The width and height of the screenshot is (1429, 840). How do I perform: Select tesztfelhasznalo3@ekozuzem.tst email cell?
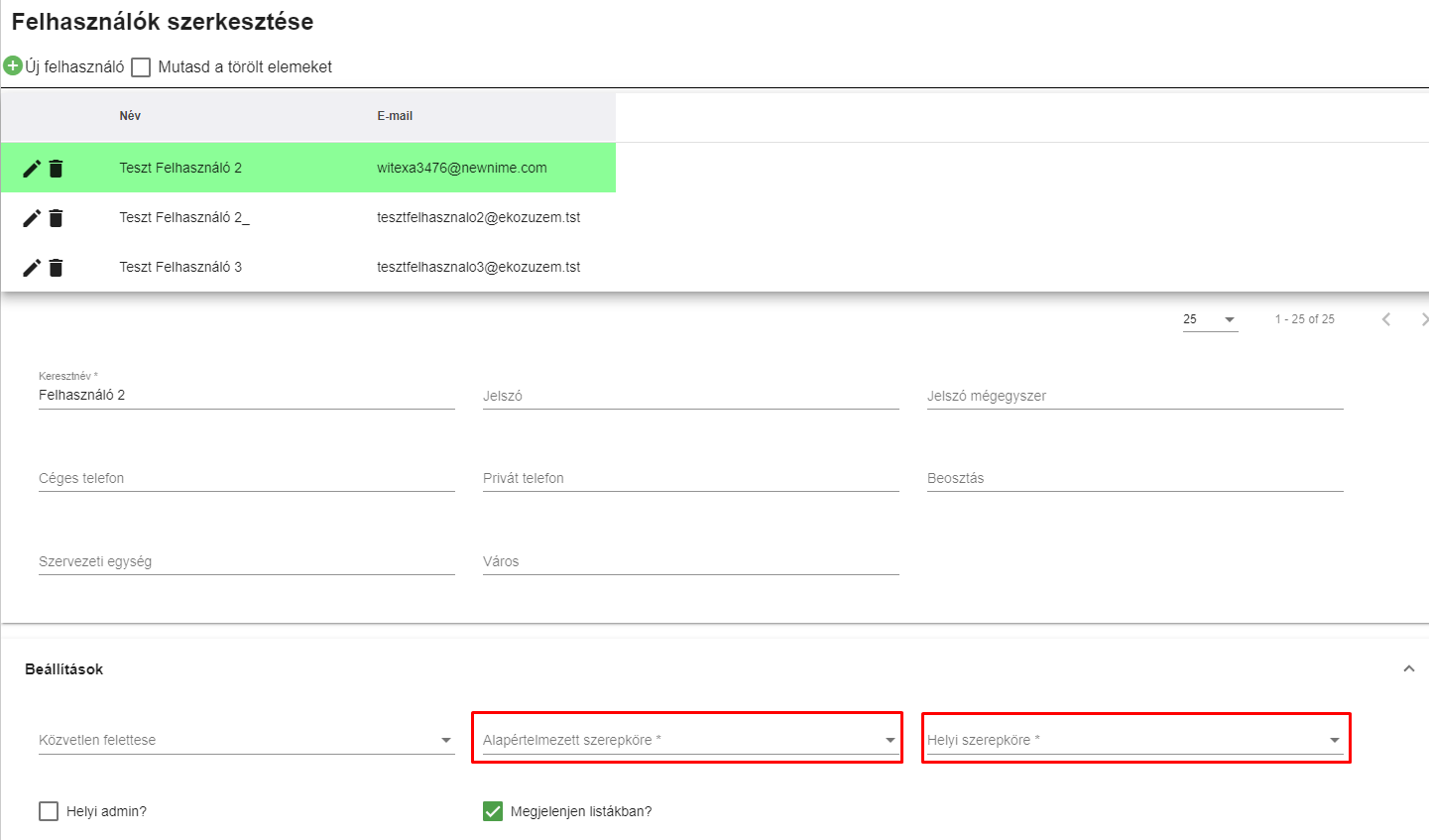coord(479,267)
